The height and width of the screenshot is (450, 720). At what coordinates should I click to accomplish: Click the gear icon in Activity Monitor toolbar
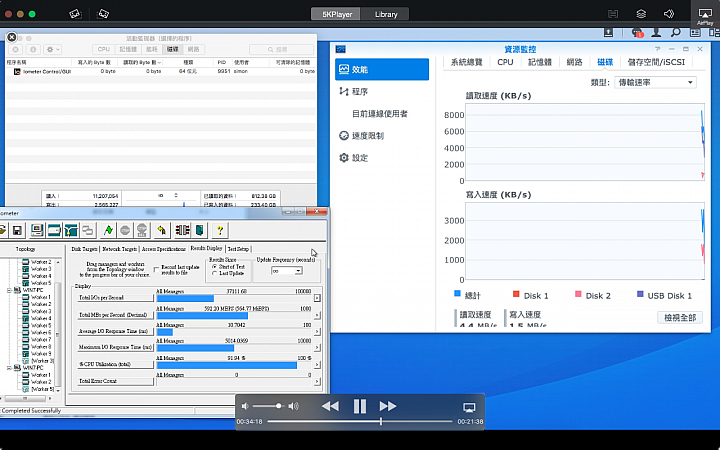(51, 49)
